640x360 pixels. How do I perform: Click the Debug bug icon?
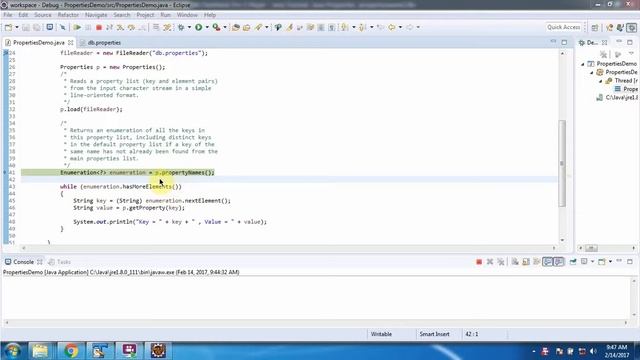pos(181,27)
